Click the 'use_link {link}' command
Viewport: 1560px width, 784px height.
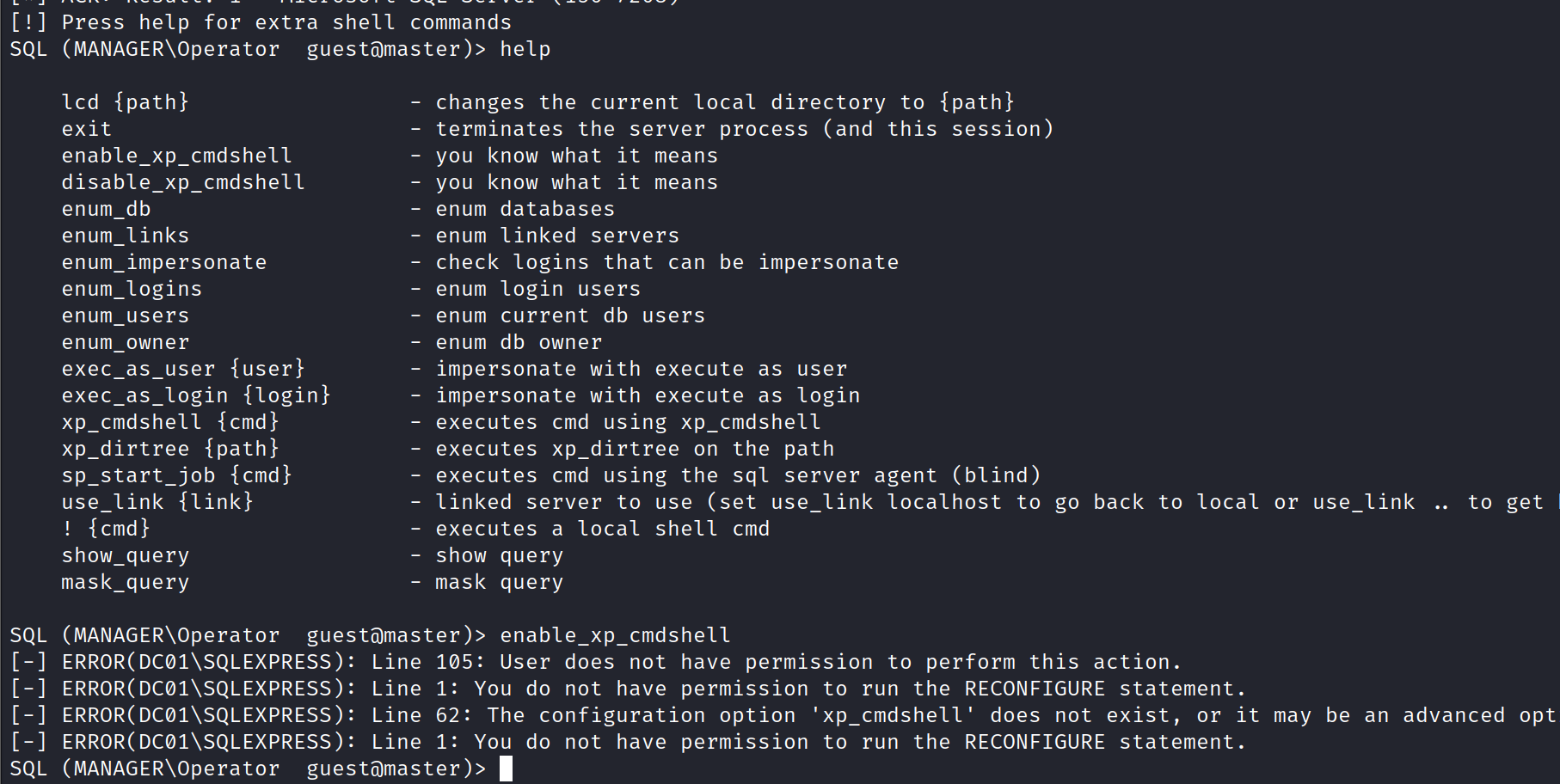pos(157,502)
